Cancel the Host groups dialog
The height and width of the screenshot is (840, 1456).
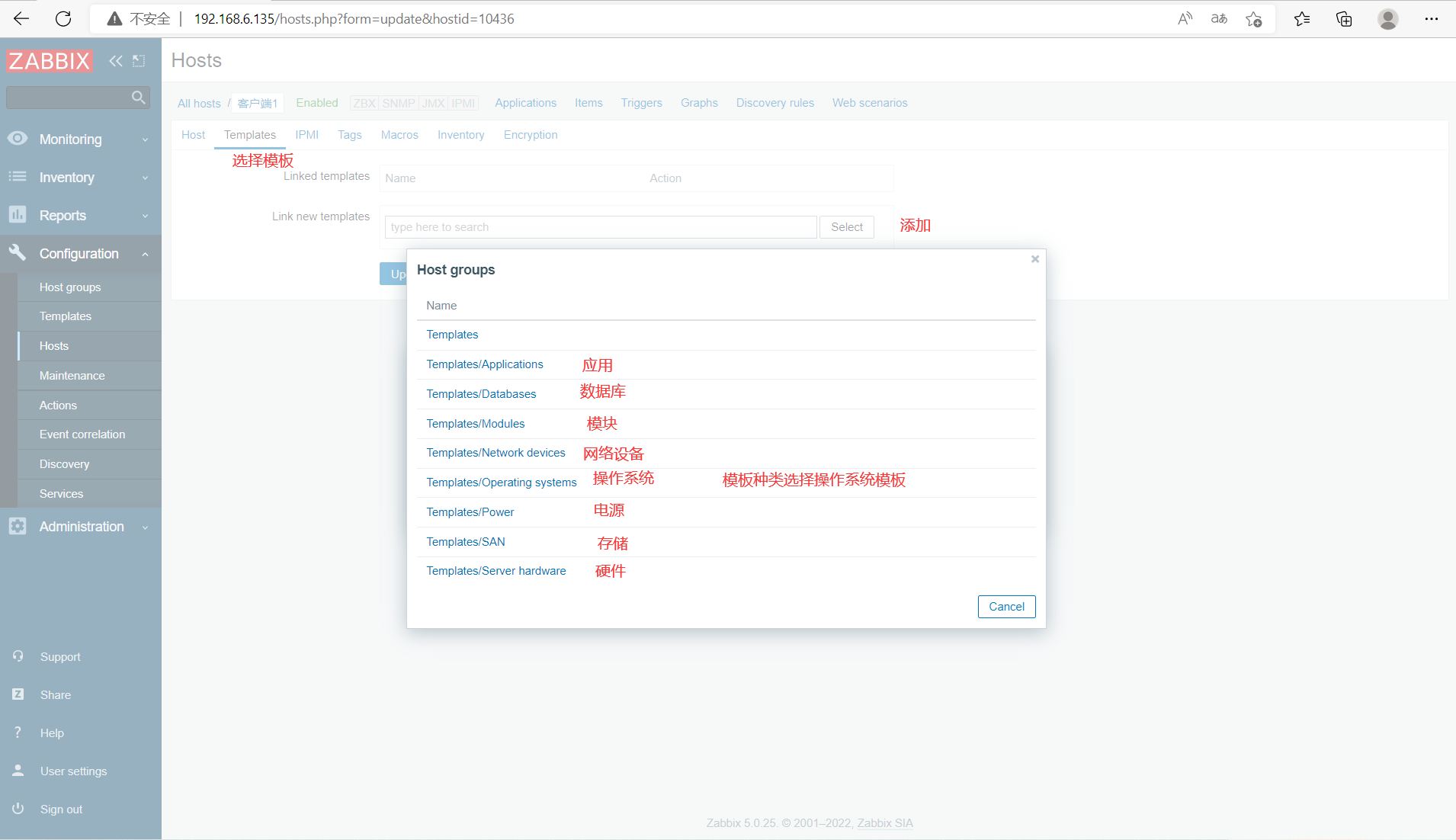pyautogui.click(x=1006, y=607)
